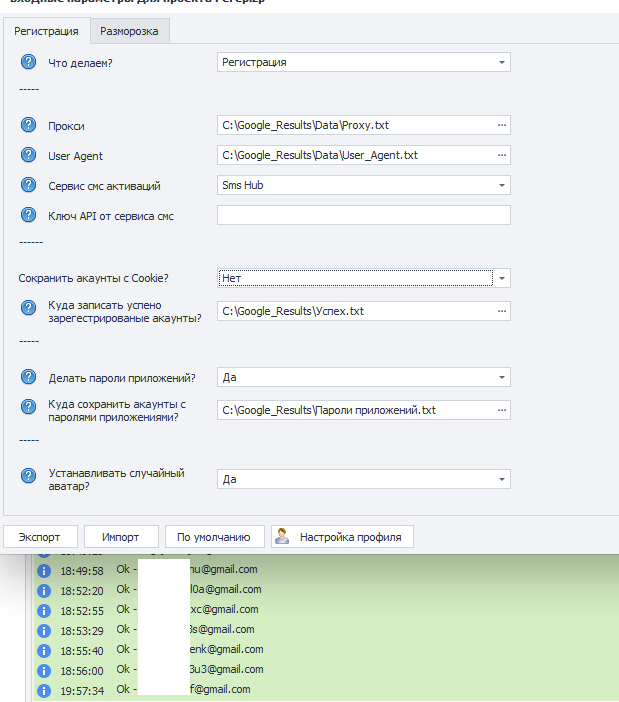Viewport: 619px width, 702px height.
Task: Select log entry at 18:55:40
Action: [327, 650]
